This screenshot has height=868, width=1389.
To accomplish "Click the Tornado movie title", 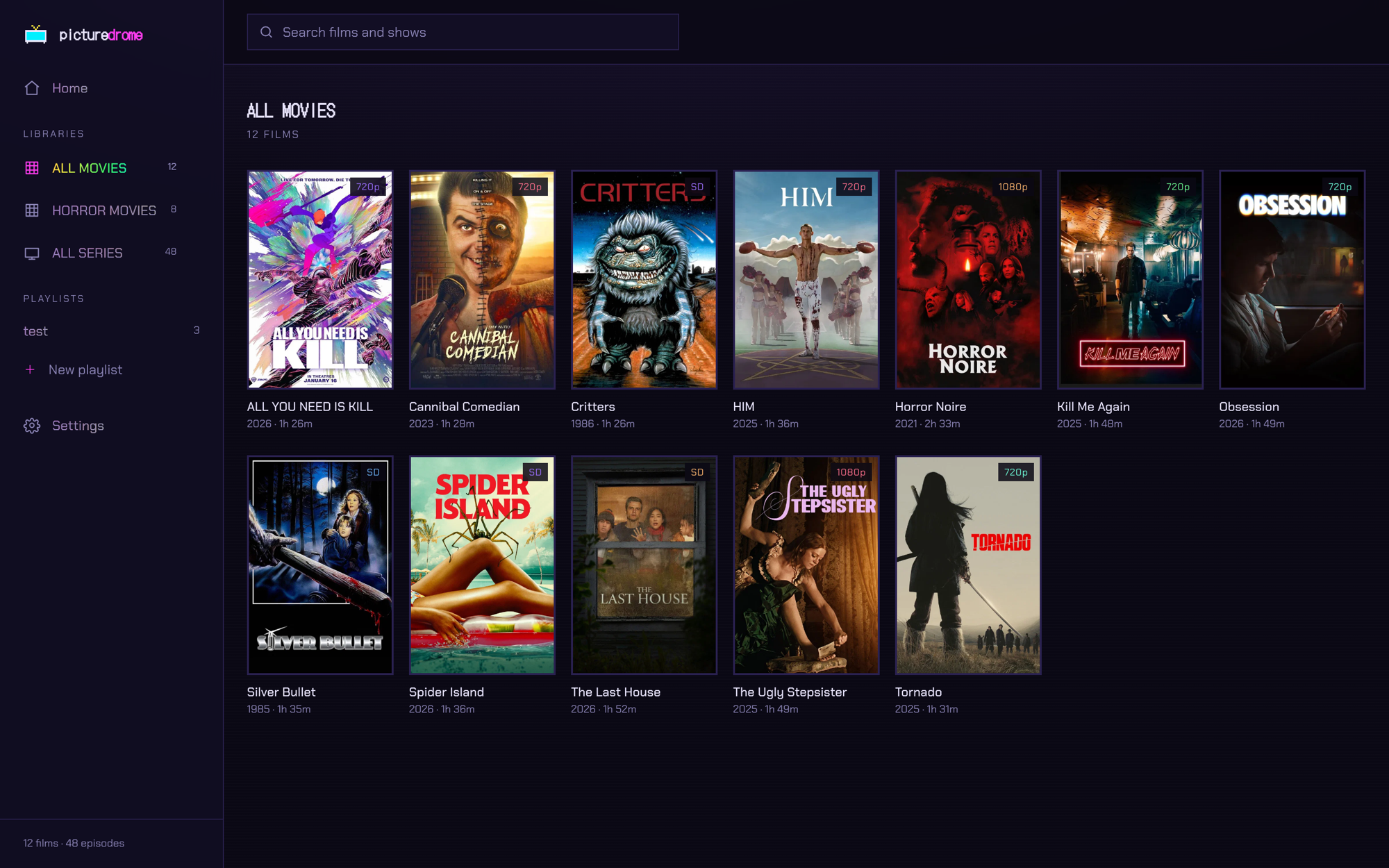I will [x=918, y=692].
